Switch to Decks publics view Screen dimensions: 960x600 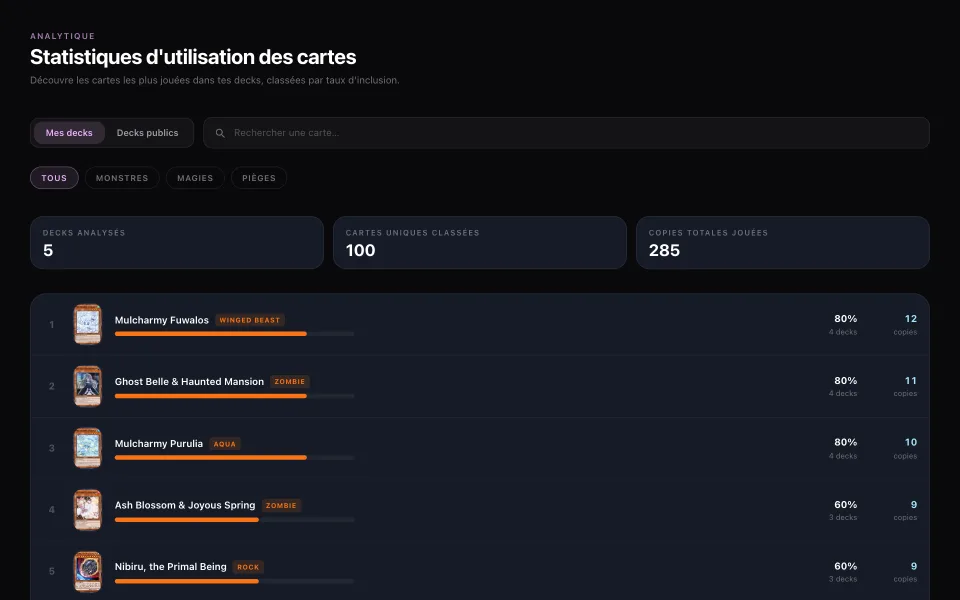pos(148,133)
